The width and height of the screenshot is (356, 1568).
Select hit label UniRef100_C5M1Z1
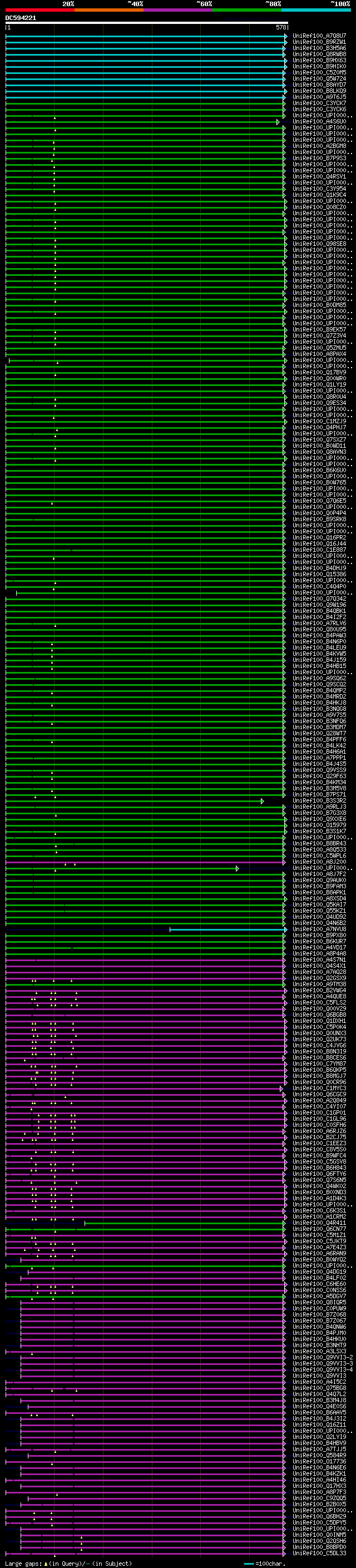(319, 1235)
